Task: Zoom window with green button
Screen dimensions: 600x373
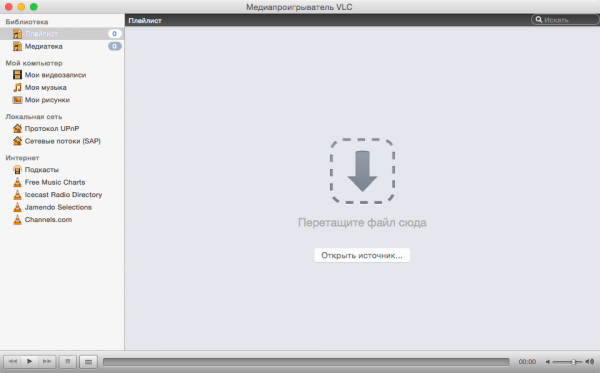Action: 34,7
